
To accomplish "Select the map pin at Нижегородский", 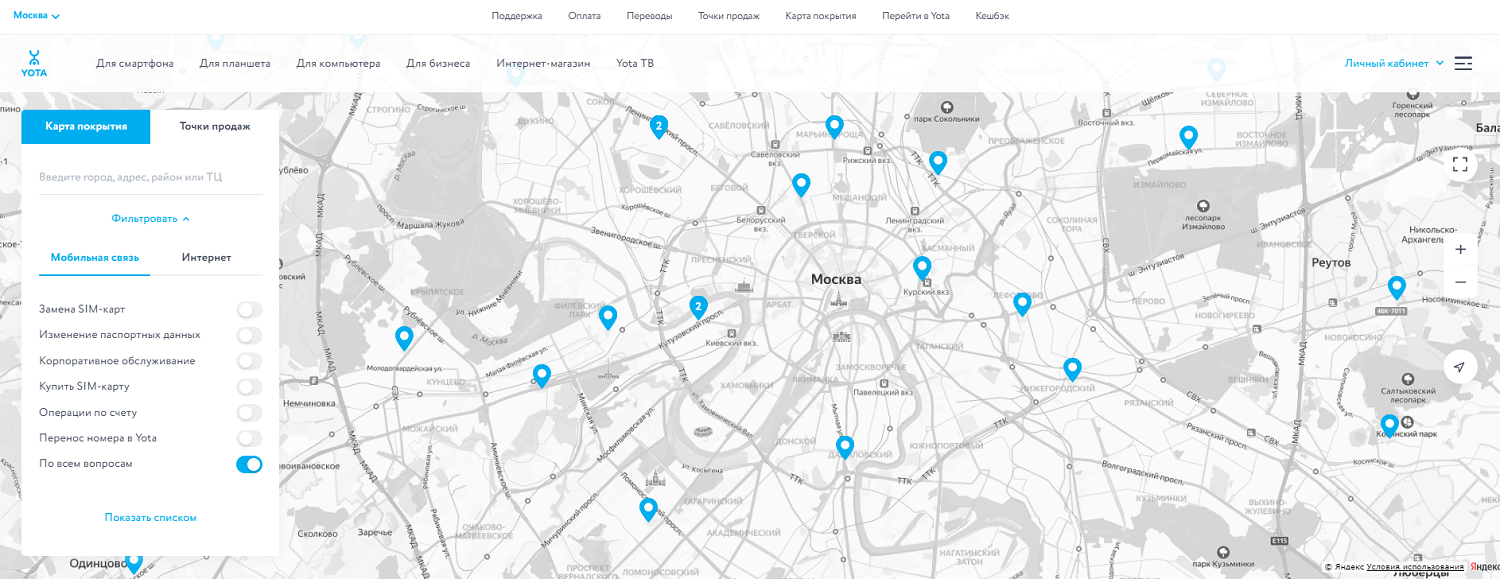I will 1073,369.
